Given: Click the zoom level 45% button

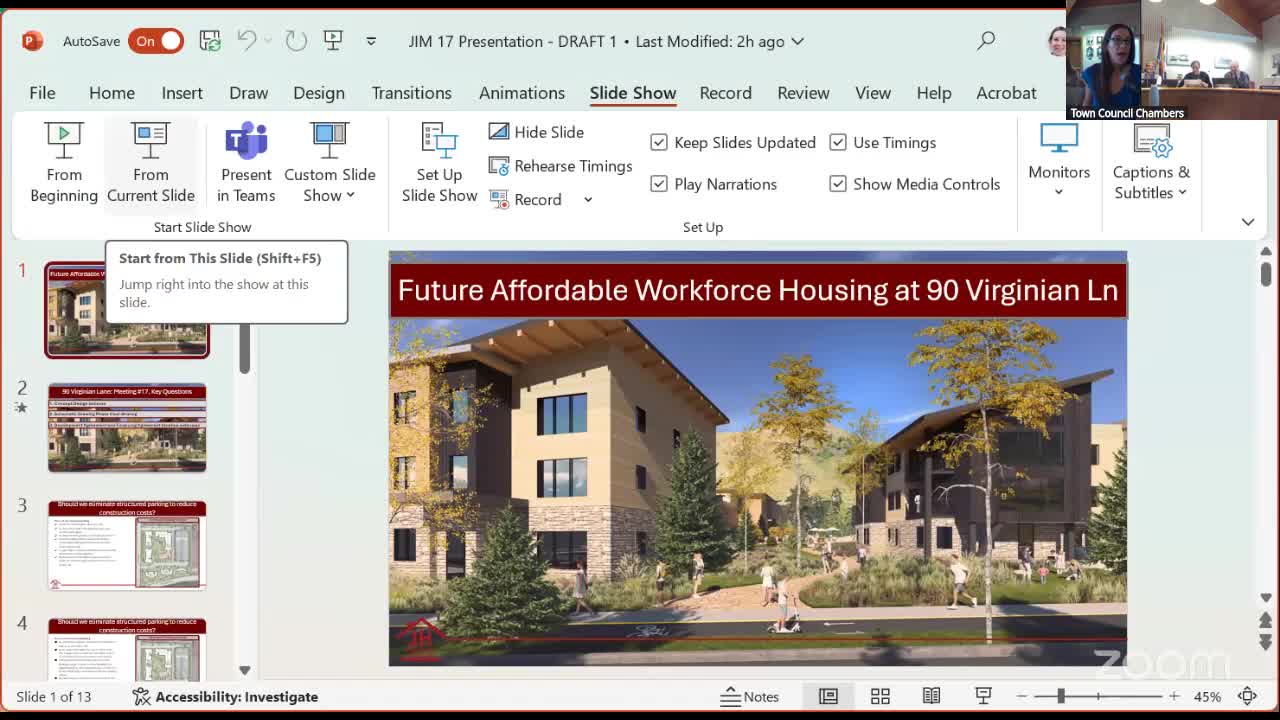Looking at the screenshot, I should point(1207,696).
